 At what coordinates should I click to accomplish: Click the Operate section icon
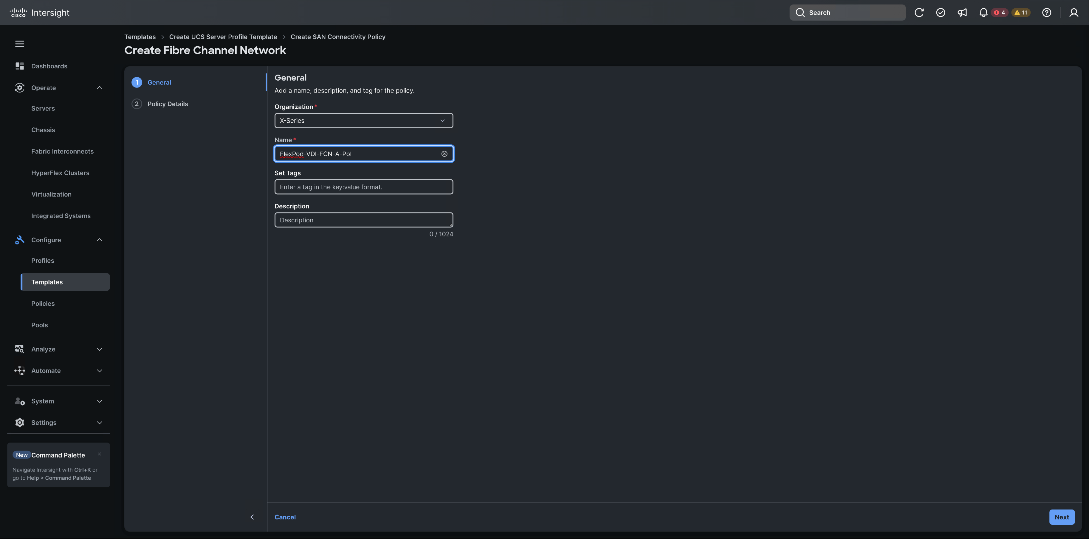(19, 88)
